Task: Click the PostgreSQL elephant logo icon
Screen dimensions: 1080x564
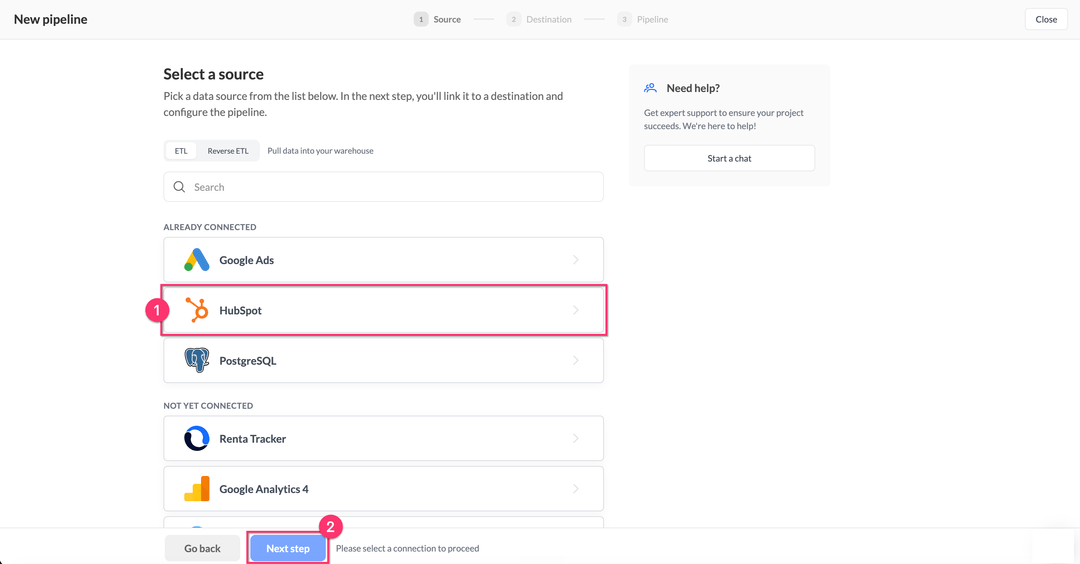Action: point(197,360)
